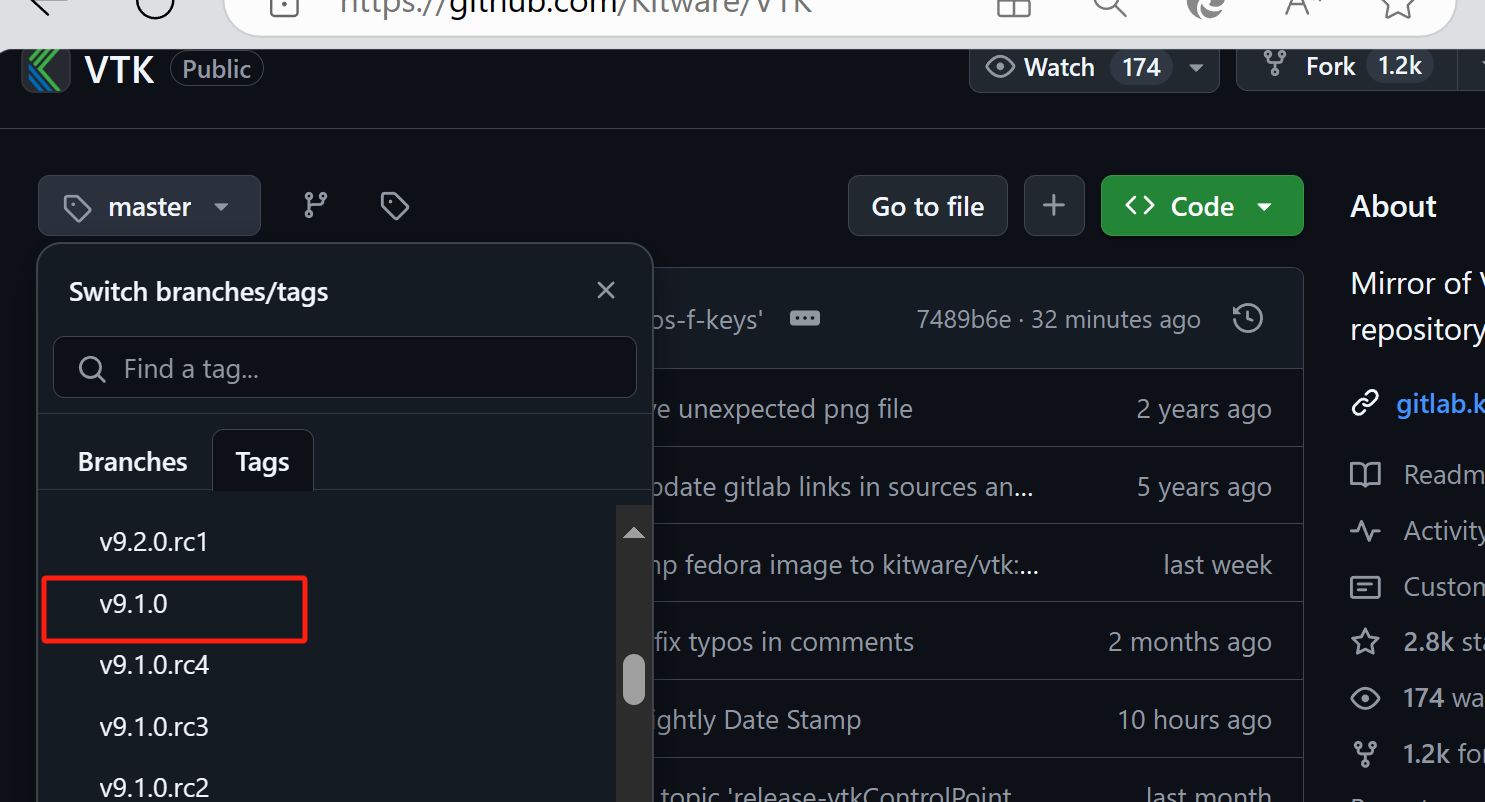Switch to the Branches tab
This screenshot has width=1485, height=802.
point(133,462)
